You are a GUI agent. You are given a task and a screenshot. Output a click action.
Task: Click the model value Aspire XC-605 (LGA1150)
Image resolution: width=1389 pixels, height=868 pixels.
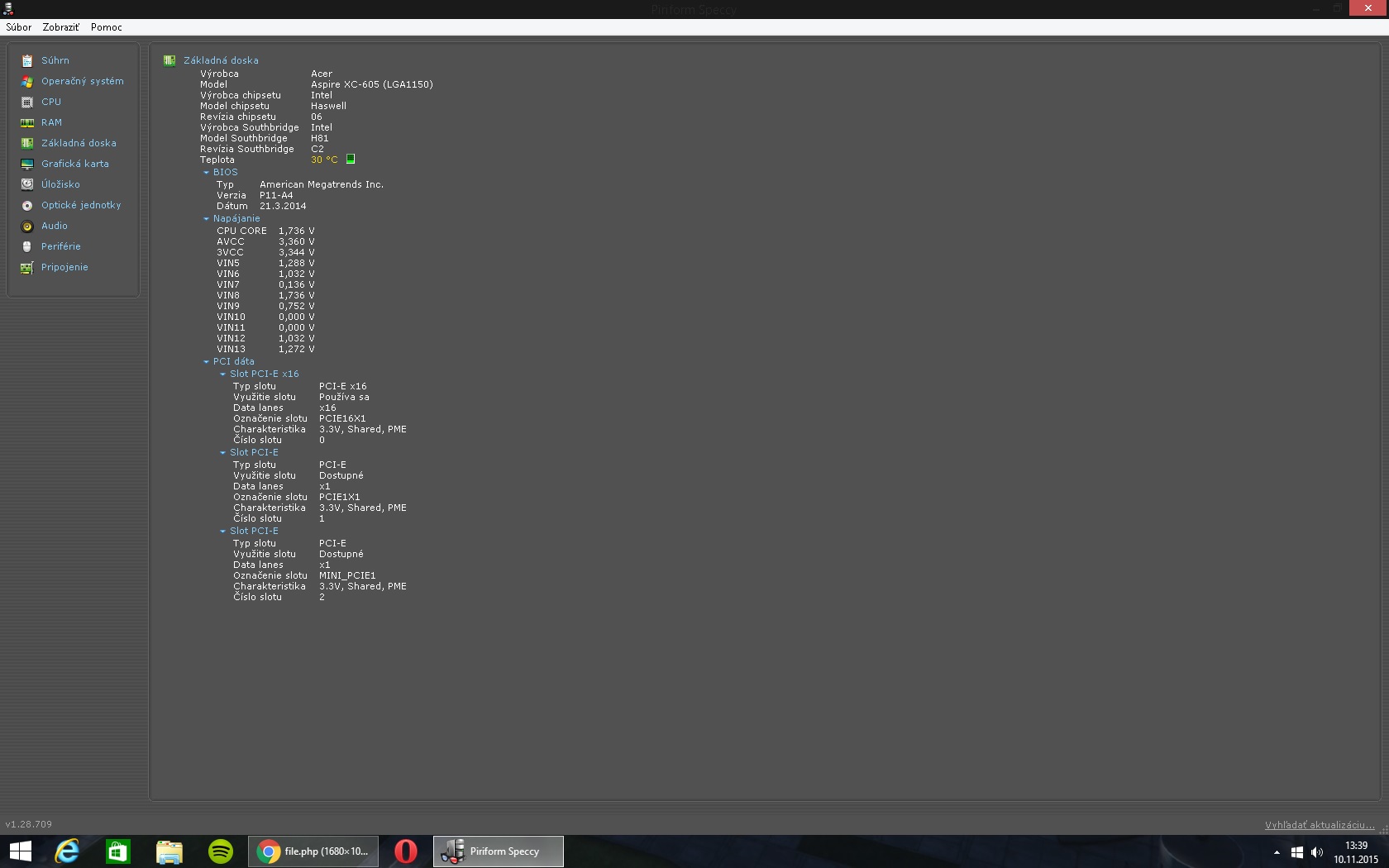pos(372,84)
